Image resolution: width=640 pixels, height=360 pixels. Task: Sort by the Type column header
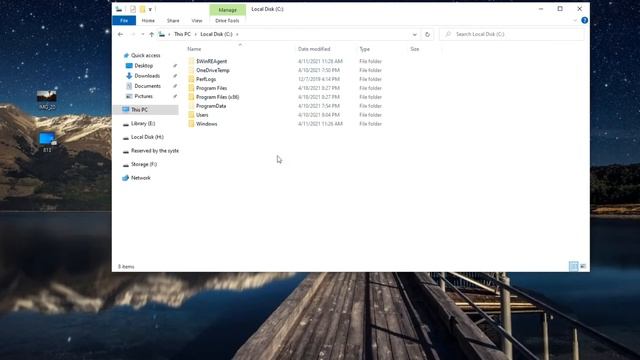364,49
